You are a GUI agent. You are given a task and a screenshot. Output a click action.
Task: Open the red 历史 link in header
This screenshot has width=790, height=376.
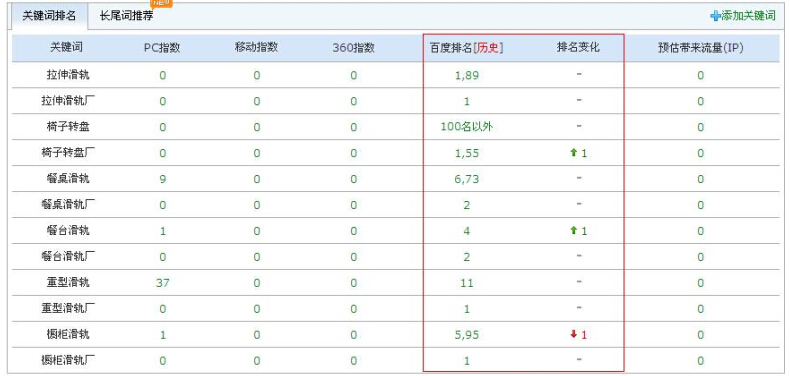490,48
